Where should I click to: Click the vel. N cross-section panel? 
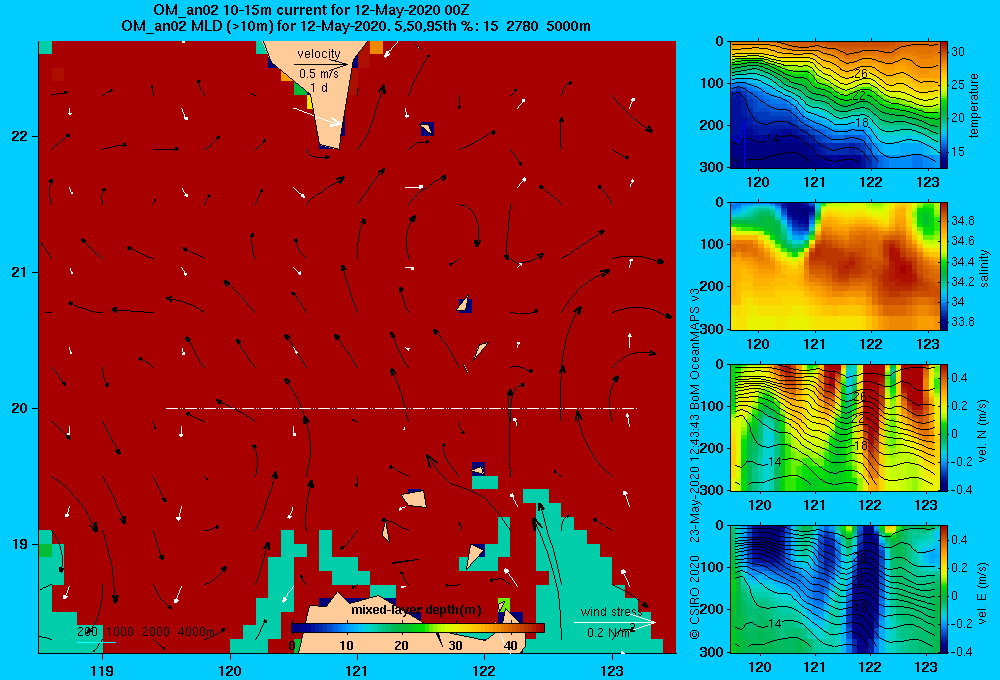[x=835, y=427]
